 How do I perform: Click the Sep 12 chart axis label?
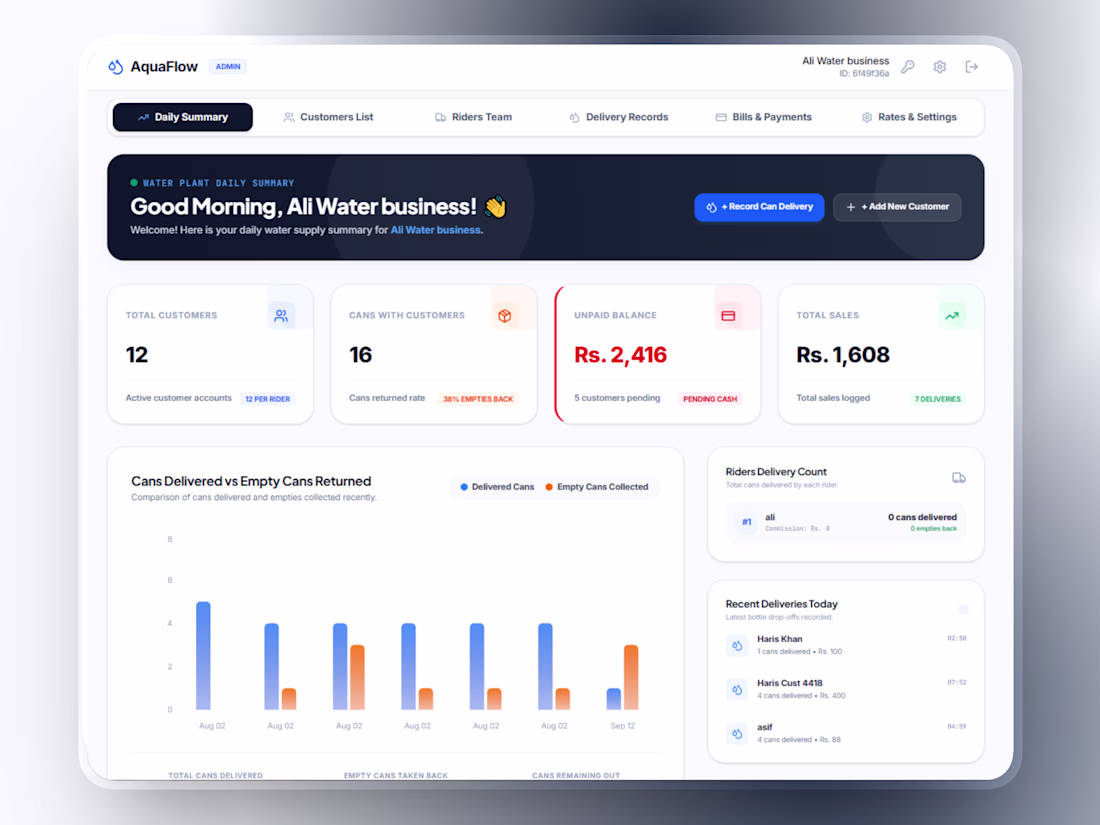[x=623, y=726]
